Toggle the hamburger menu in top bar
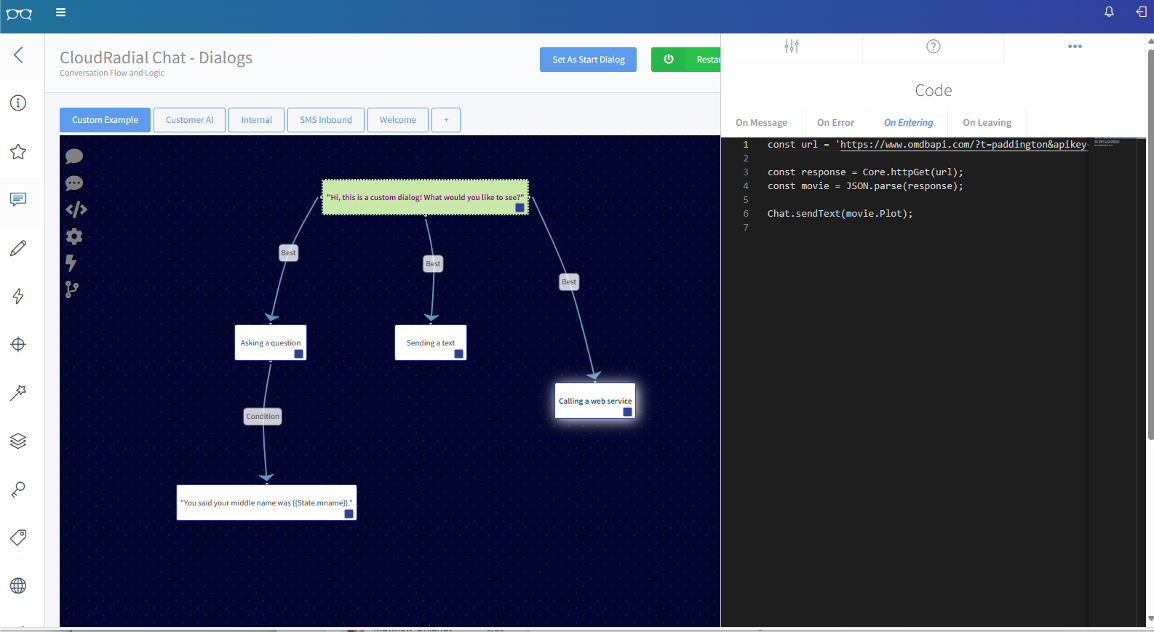The height and width of the screenshot is (632, 1154). tap(61, 12)
